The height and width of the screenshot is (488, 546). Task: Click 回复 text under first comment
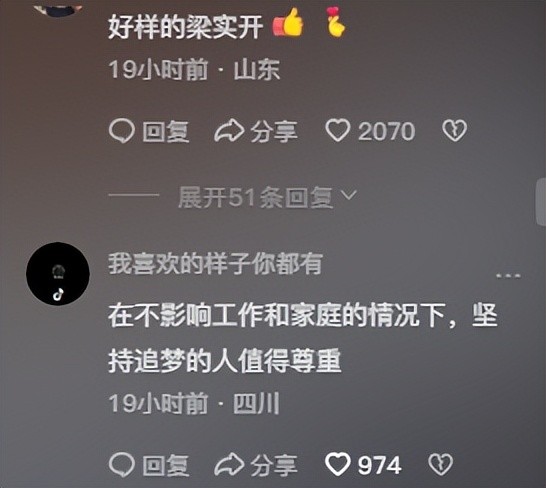166,132
